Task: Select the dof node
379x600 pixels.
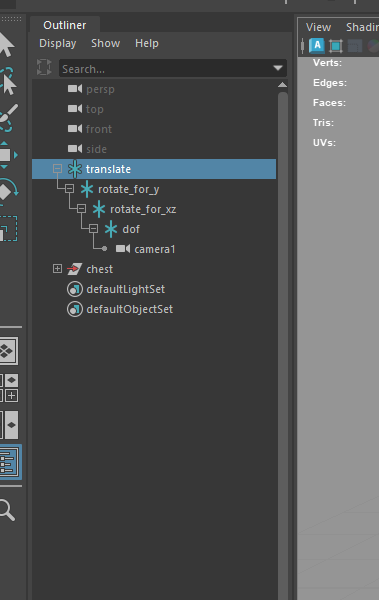Action: 154,229
